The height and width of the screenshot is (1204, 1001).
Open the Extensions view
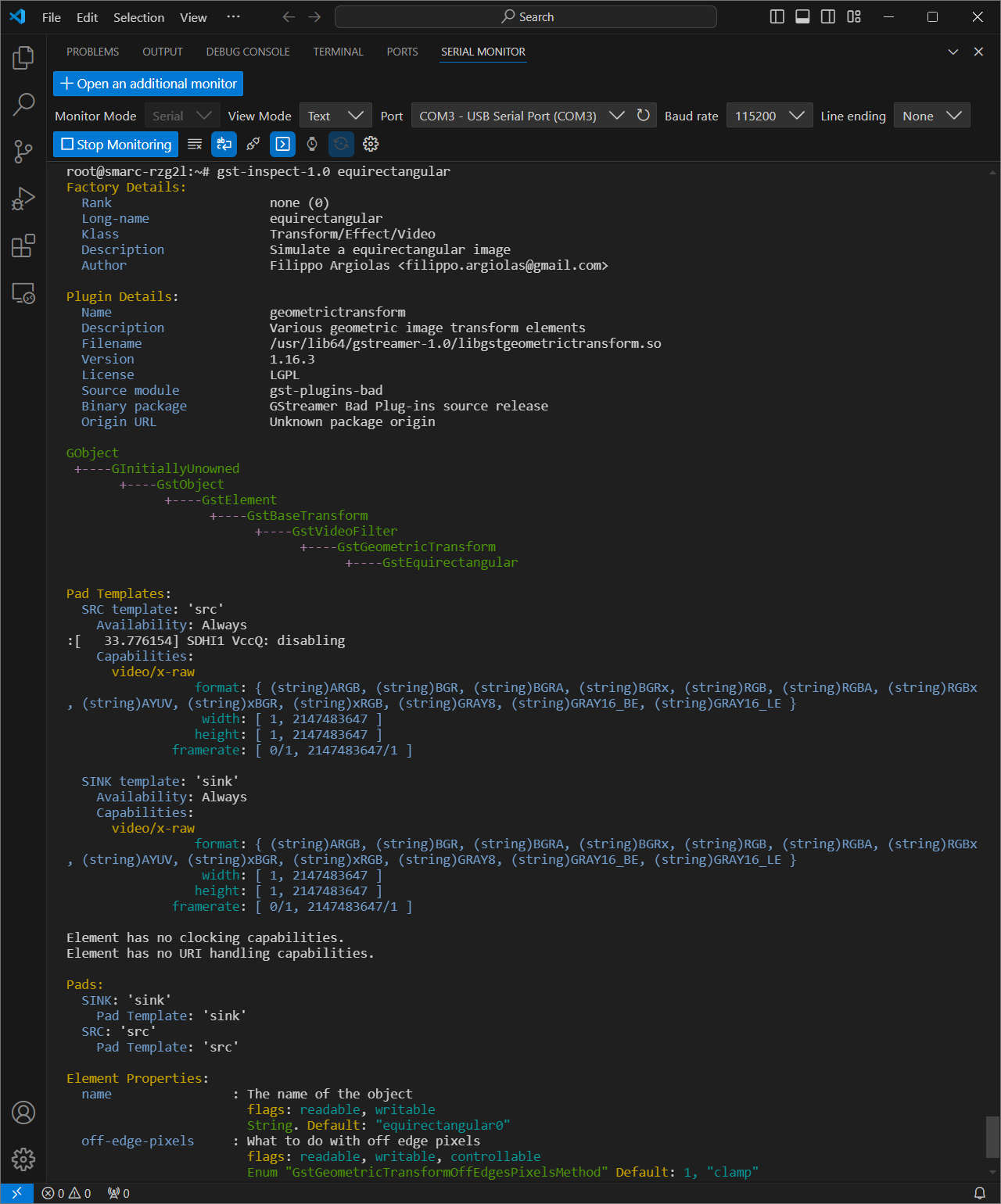tap(23, 245)
